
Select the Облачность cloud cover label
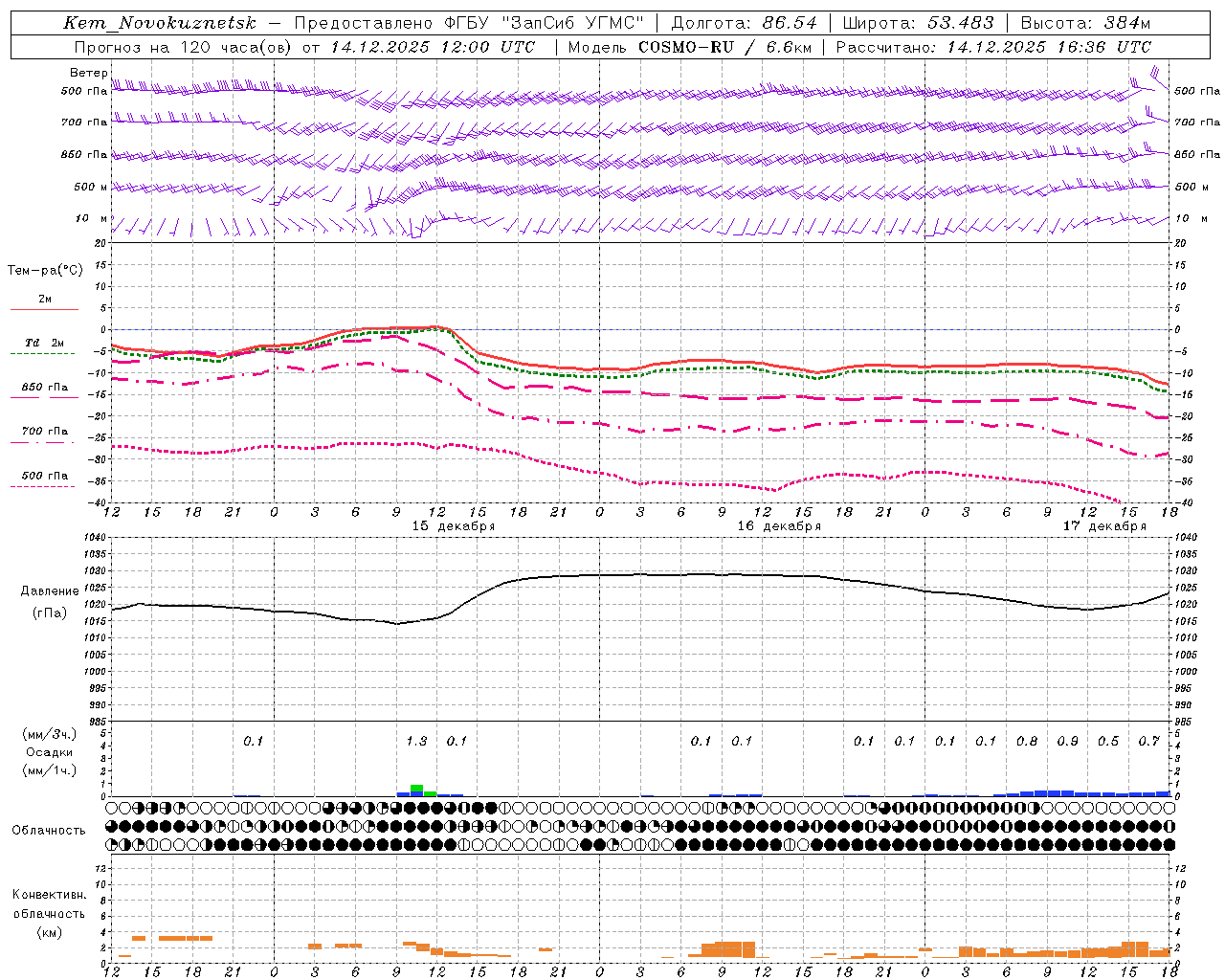49,831
